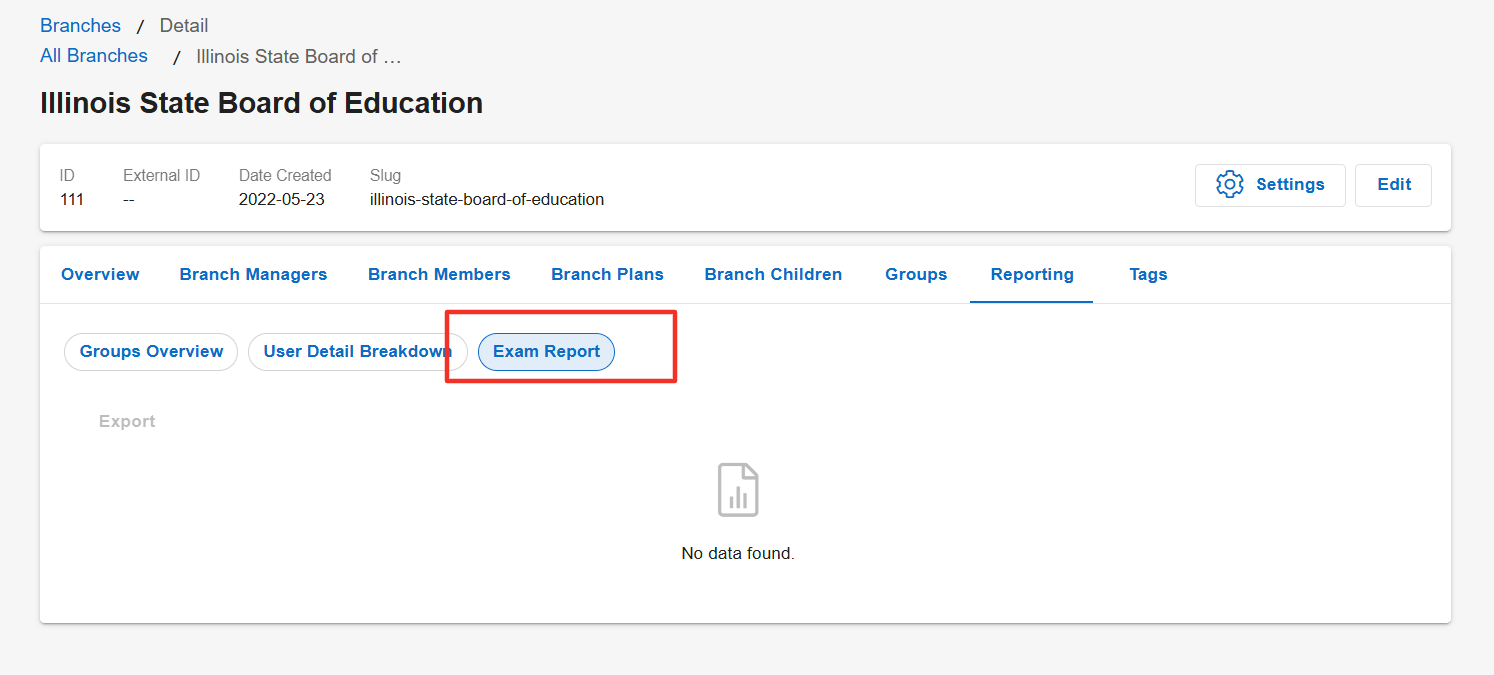This screenshot has width=1494, height=675.
Task: Switch to the Overview tab
Action: [100, 274]
